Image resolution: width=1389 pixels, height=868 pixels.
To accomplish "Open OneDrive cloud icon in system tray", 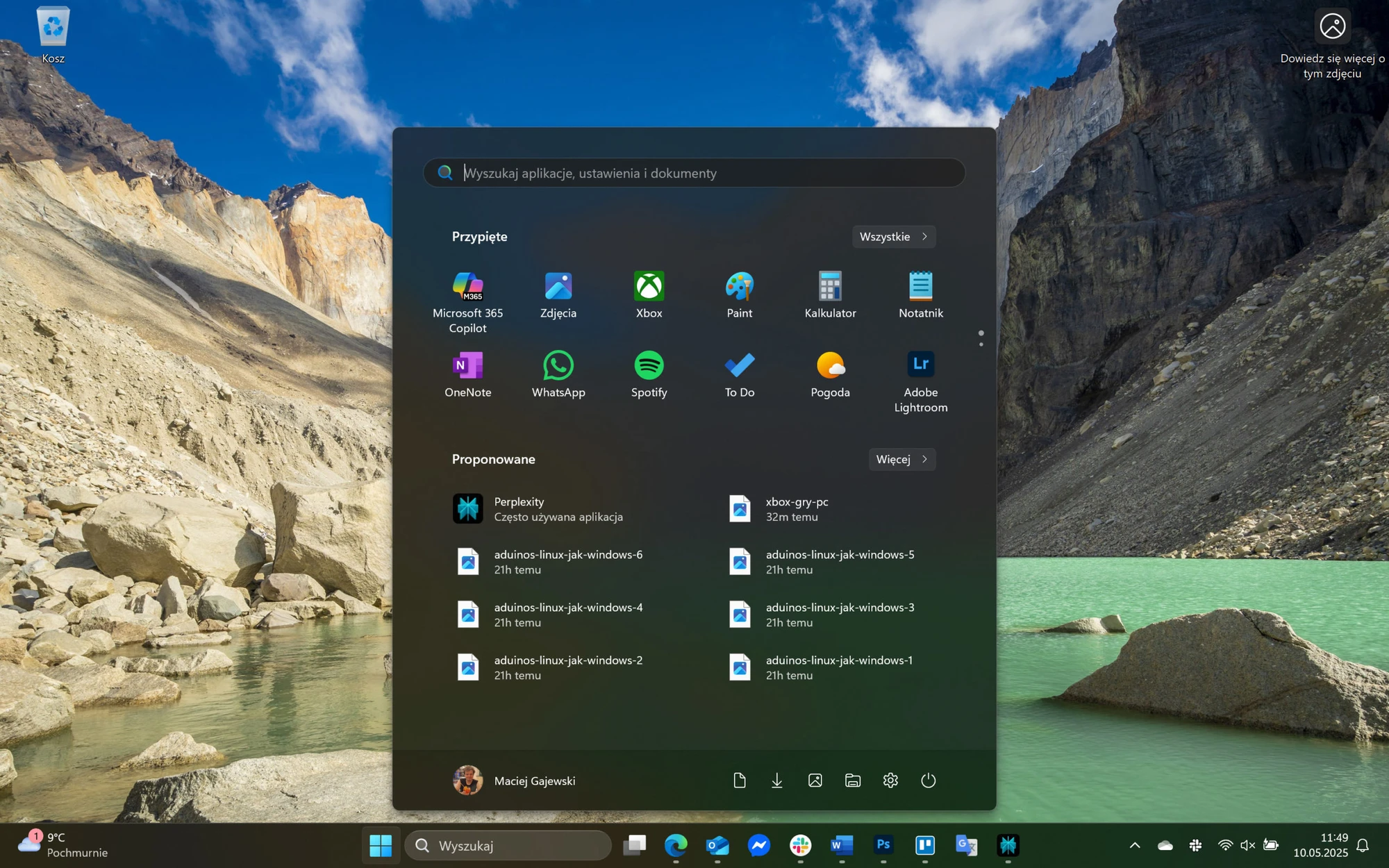I will click(1165, 845).
